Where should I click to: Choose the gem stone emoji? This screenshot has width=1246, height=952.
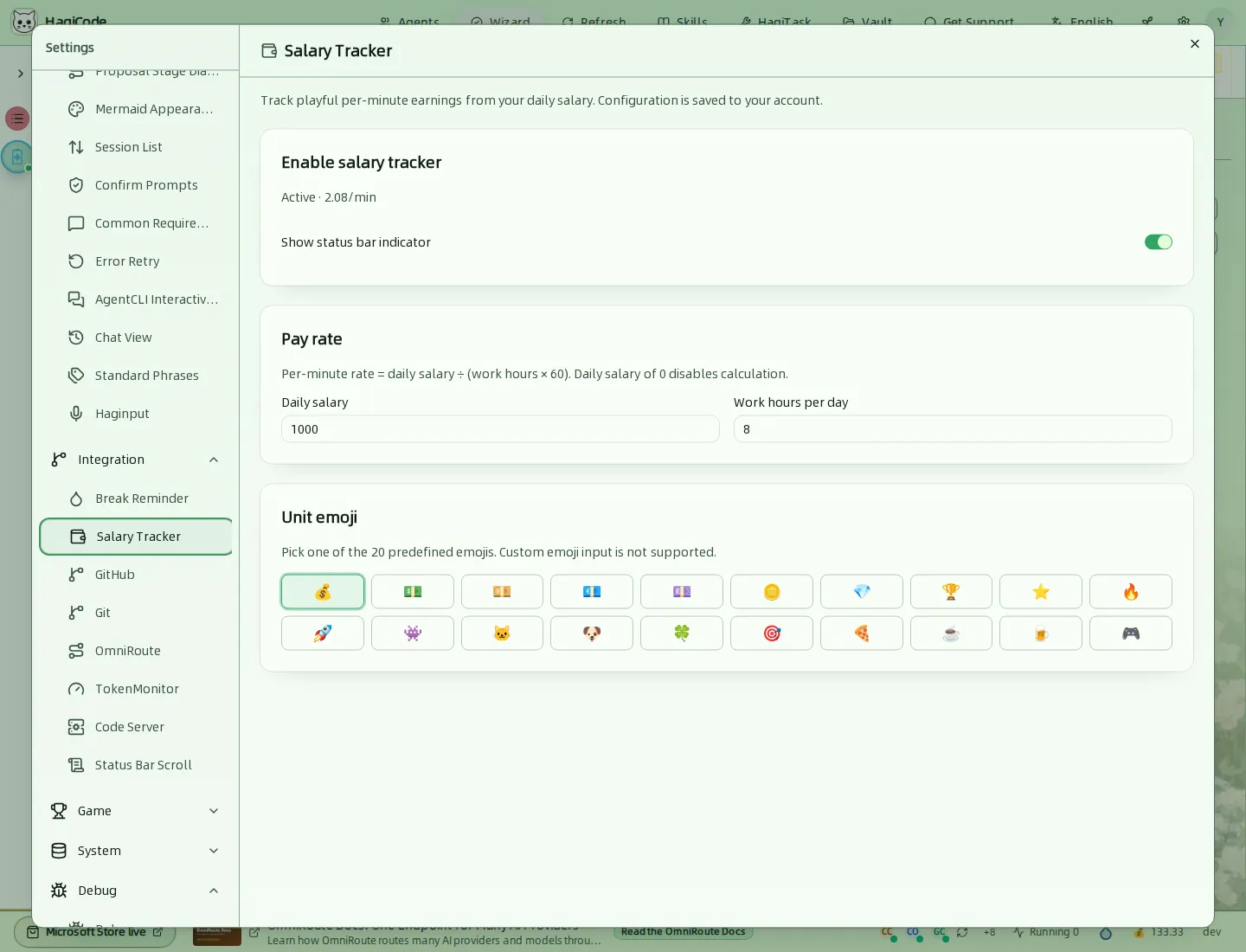coord(862,592)
